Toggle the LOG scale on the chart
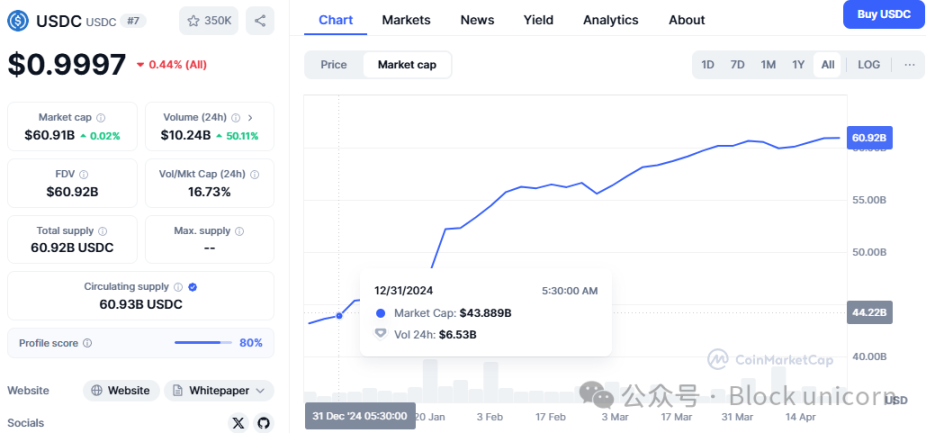926x433 pixels. pyautogui.click(x=869, y=65)
